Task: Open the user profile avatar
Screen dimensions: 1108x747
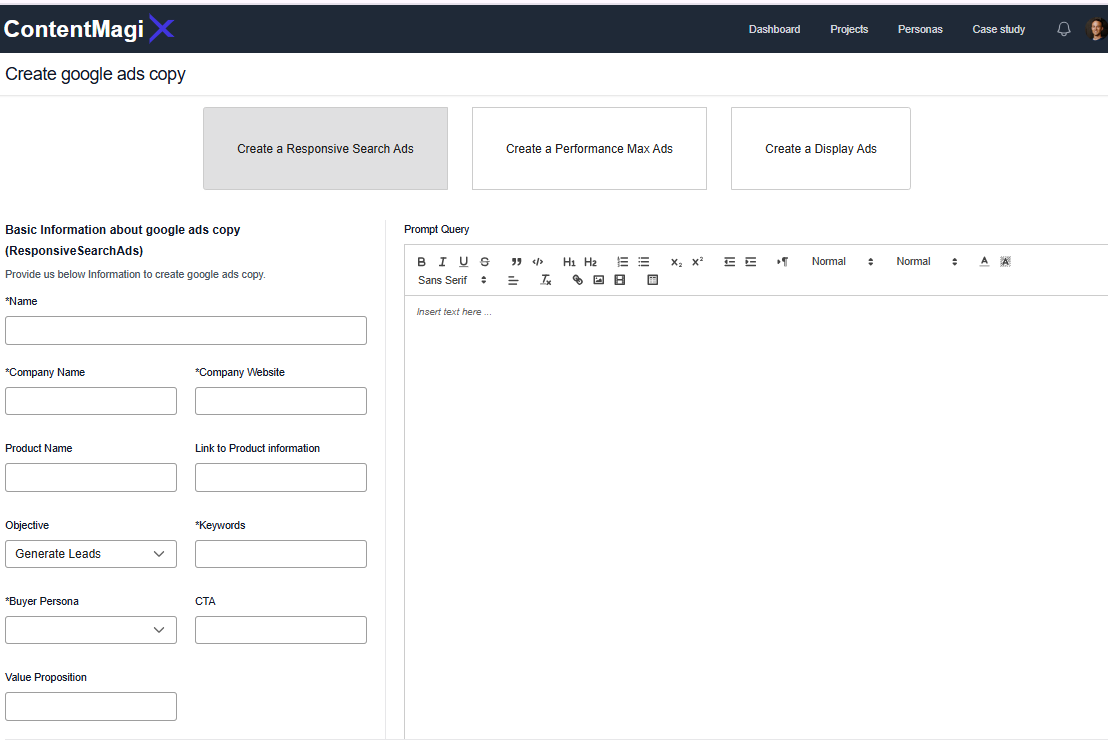Action: (1096, 29)
